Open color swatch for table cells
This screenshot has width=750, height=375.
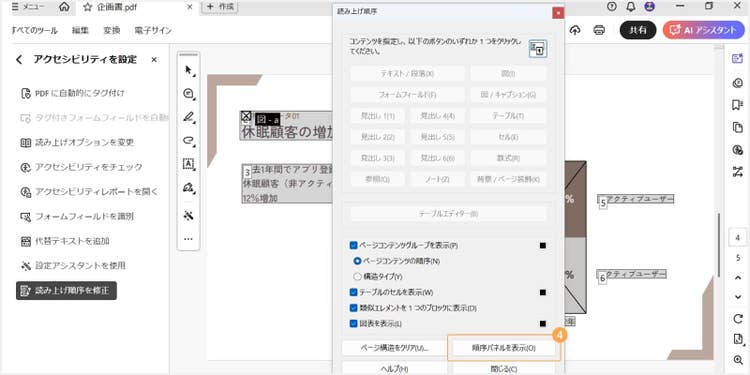pos(542,292)
